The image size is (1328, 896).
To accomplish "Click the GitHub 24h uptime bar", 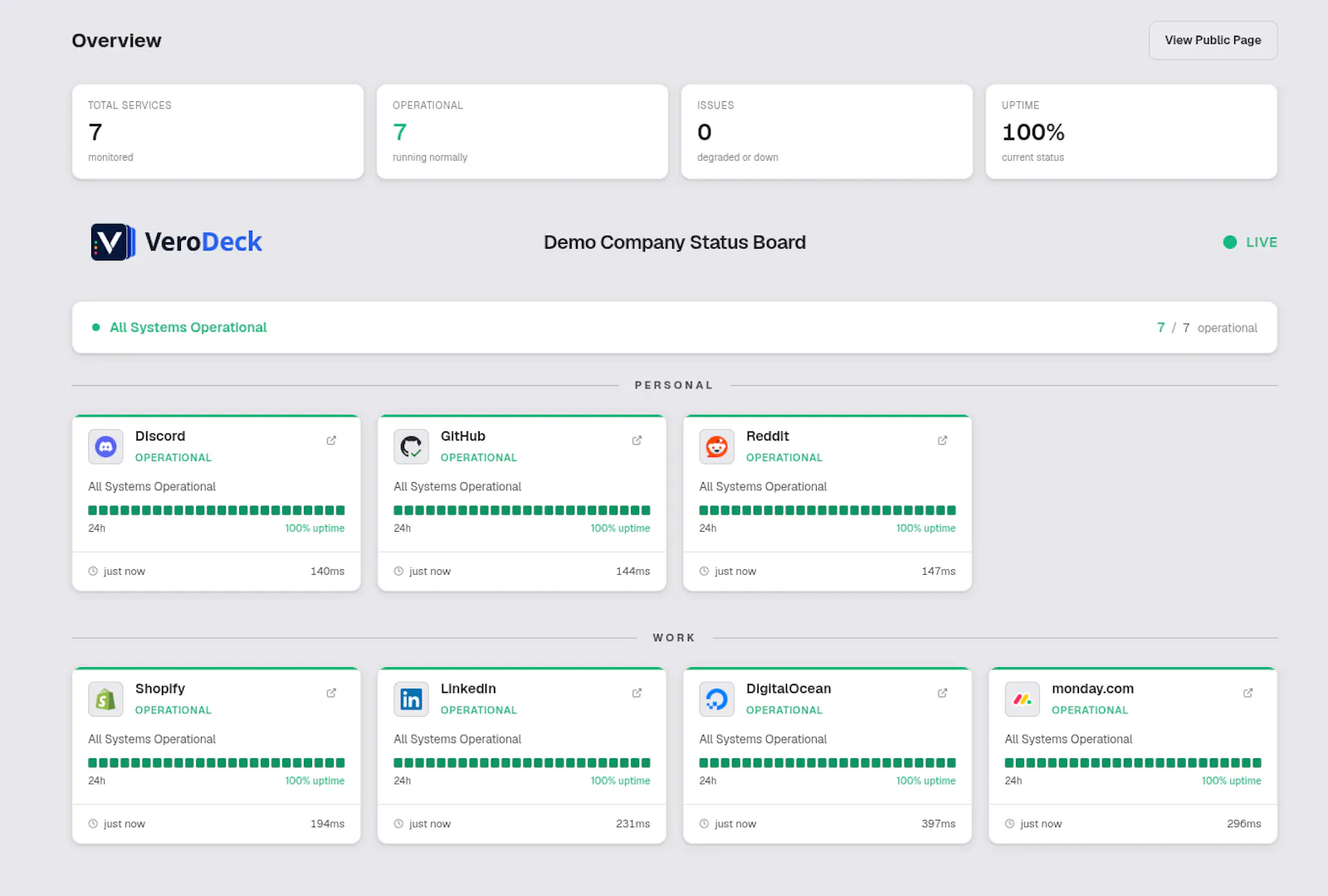I will (522, 510).
